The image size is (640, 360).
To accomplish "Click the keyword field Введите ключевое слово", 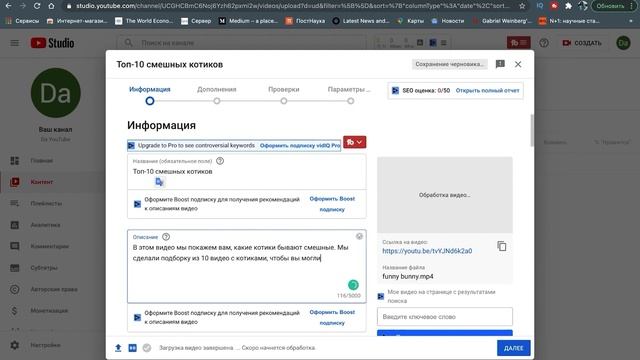I will pyautogui.click(x=444, y=317).
